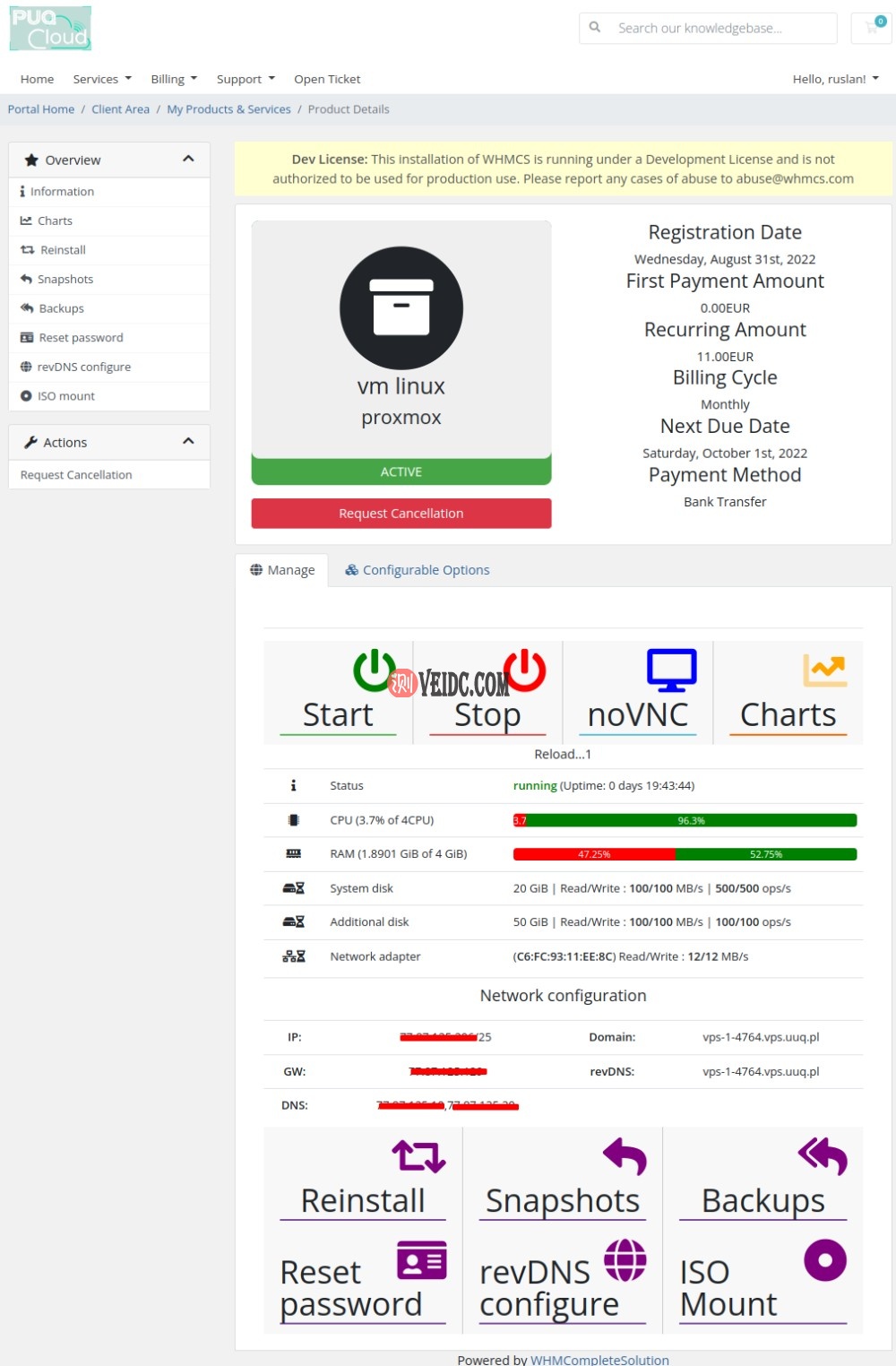Click the purple Reinstall arrows icon
Image resolution: width=896 pixels, height=1366 pixels.
(418, 1156)
